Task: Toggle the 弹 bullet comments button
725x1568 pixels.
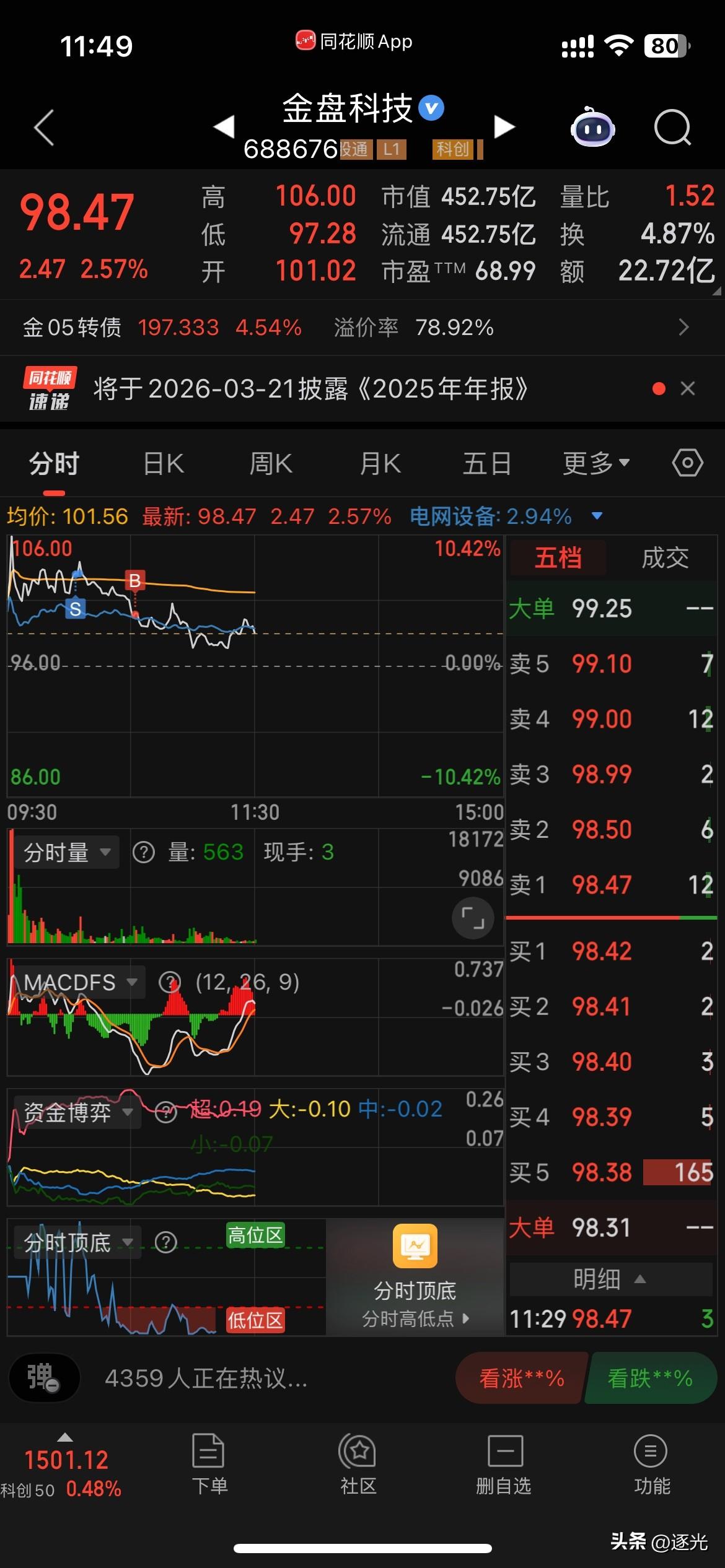Action: point(44,1377)
